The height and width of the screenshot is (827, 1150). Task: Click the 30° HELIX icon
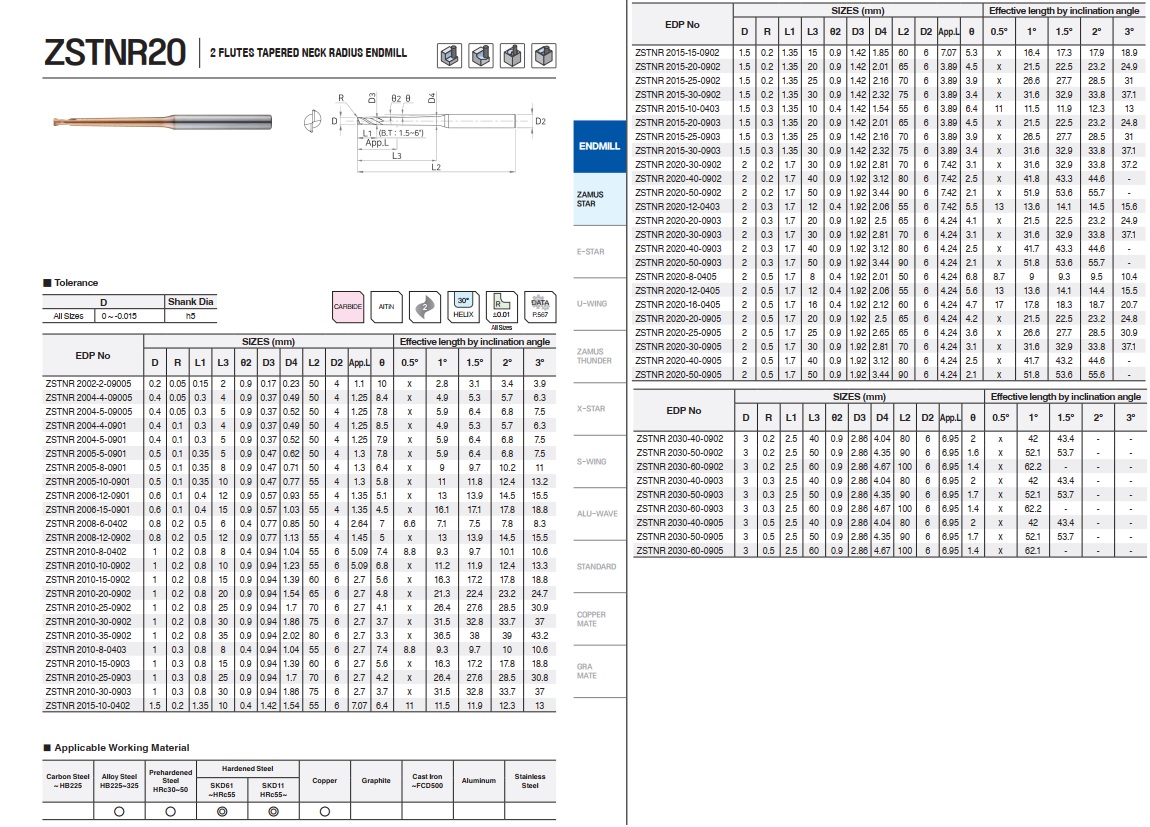tap(463, 306)
